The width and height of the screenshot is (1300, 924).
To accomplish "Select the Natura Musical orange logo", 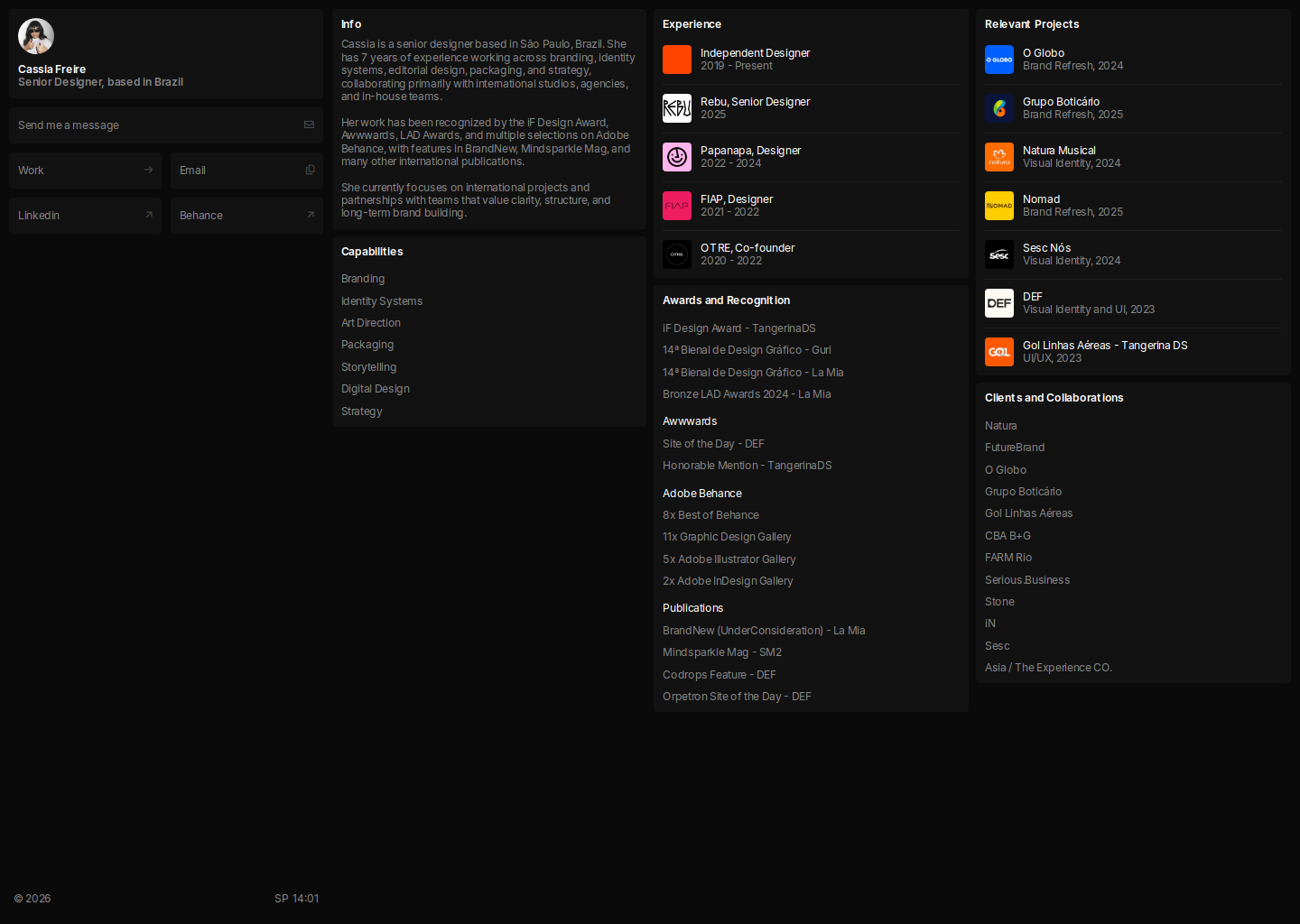I will click(998, 157).
